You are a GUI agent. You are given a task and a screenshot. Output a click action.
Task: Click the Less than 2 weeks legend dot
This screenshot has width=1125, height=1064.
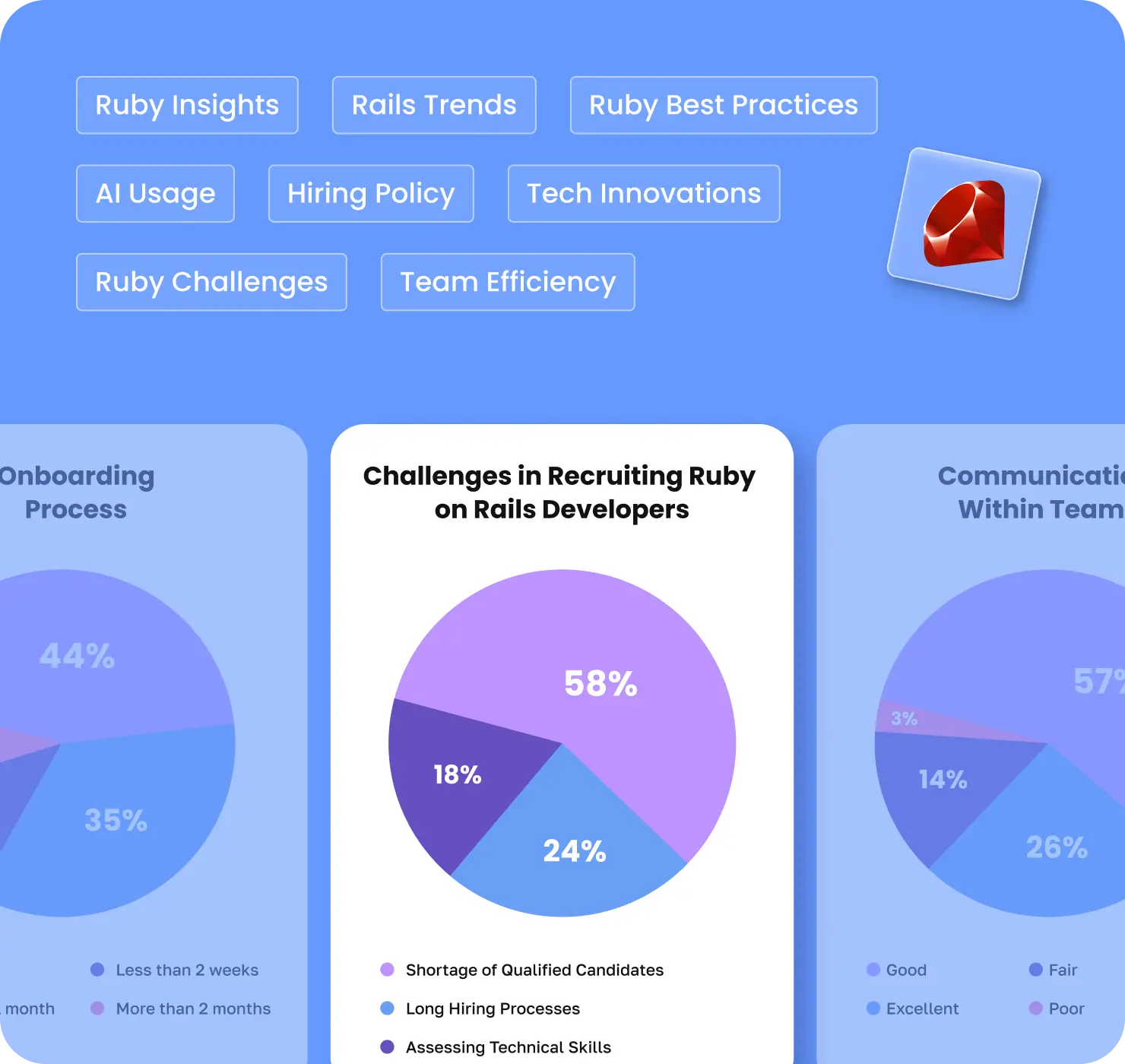point(97,970)
